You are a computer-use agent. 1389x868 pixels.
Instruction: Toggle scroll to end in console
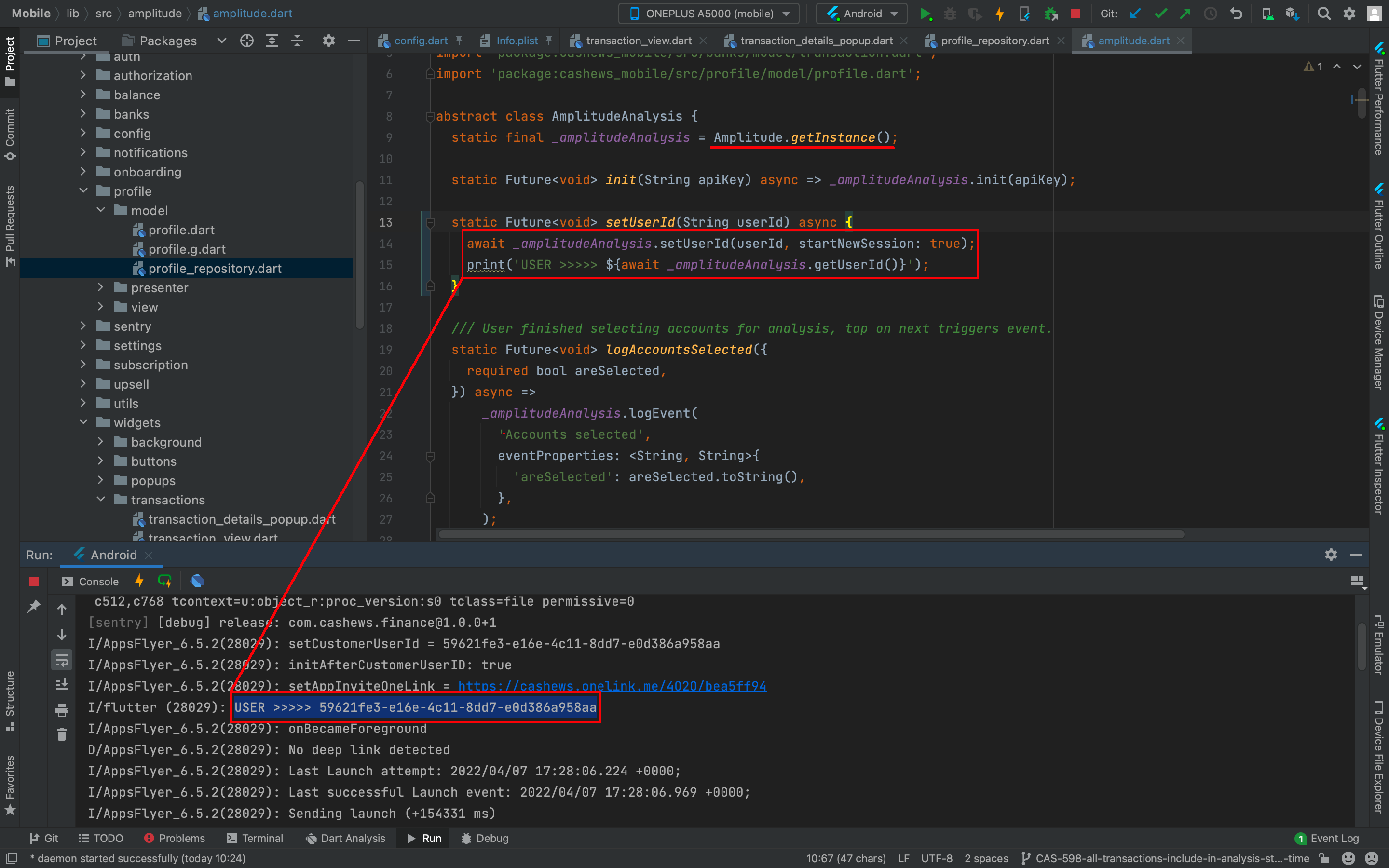point(62,684)
